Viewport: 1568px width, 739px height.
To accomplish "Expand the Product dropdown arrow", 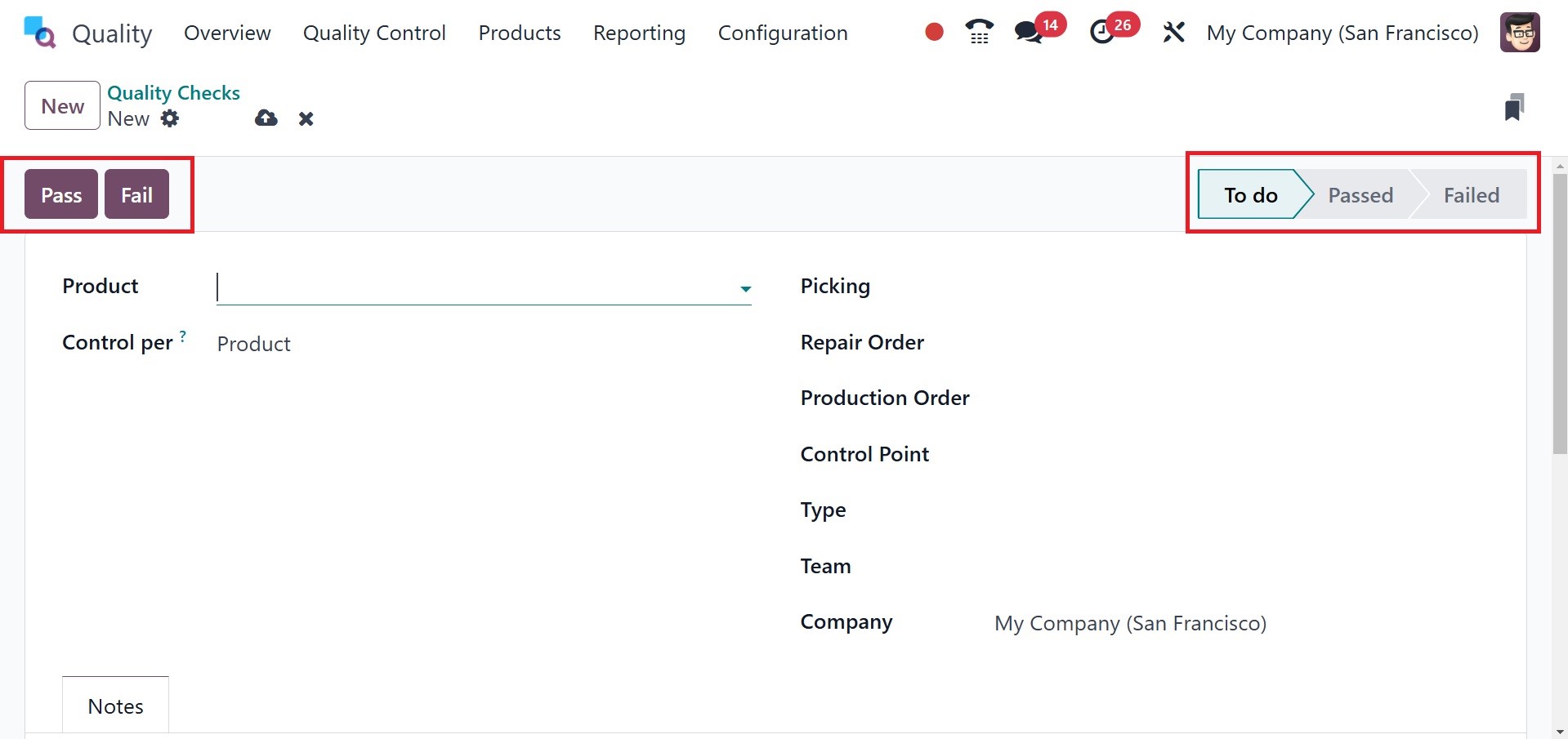I will pyautogui.click(x=745, y=289).
